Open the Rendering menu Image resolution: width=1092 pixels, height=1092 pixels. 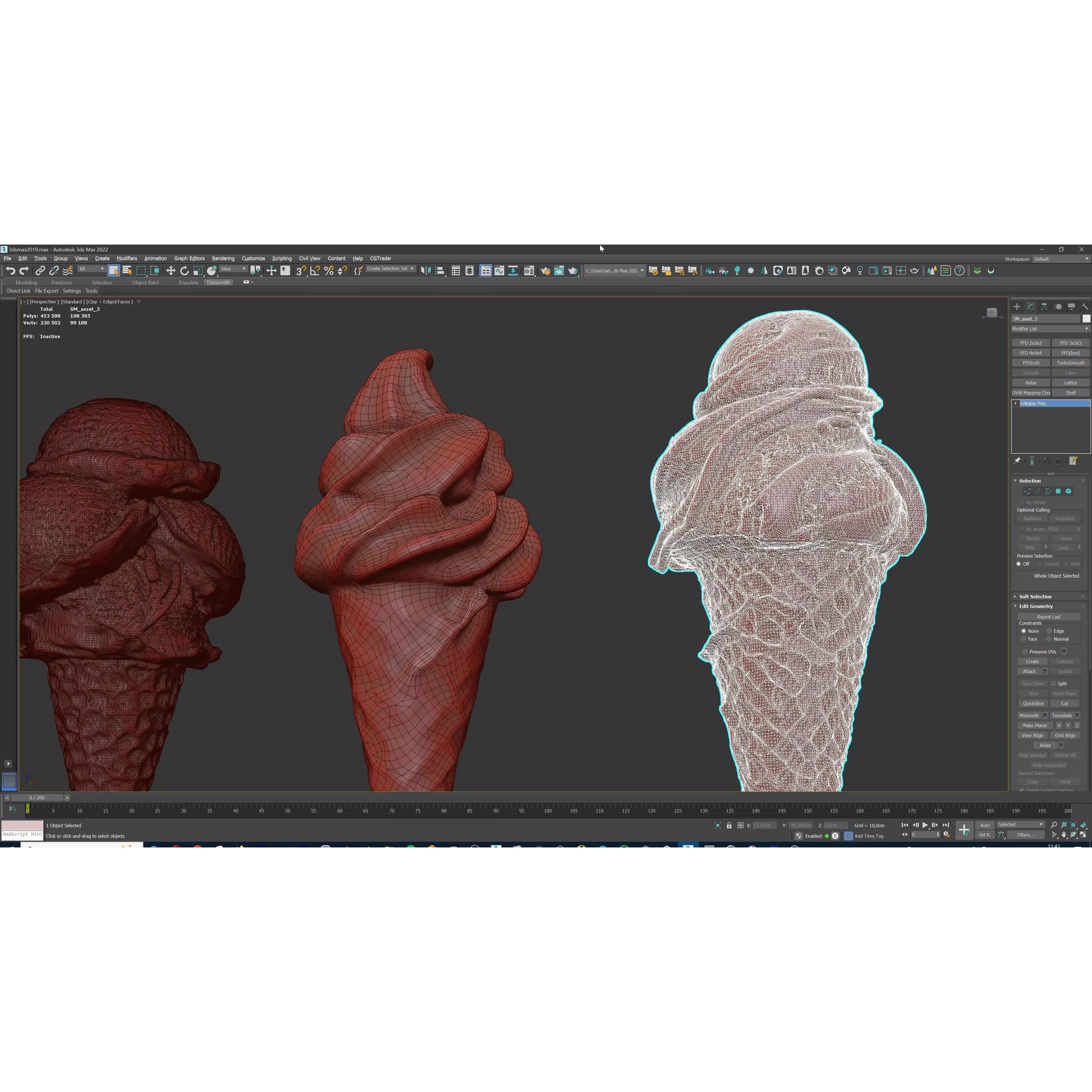[223, 258]
